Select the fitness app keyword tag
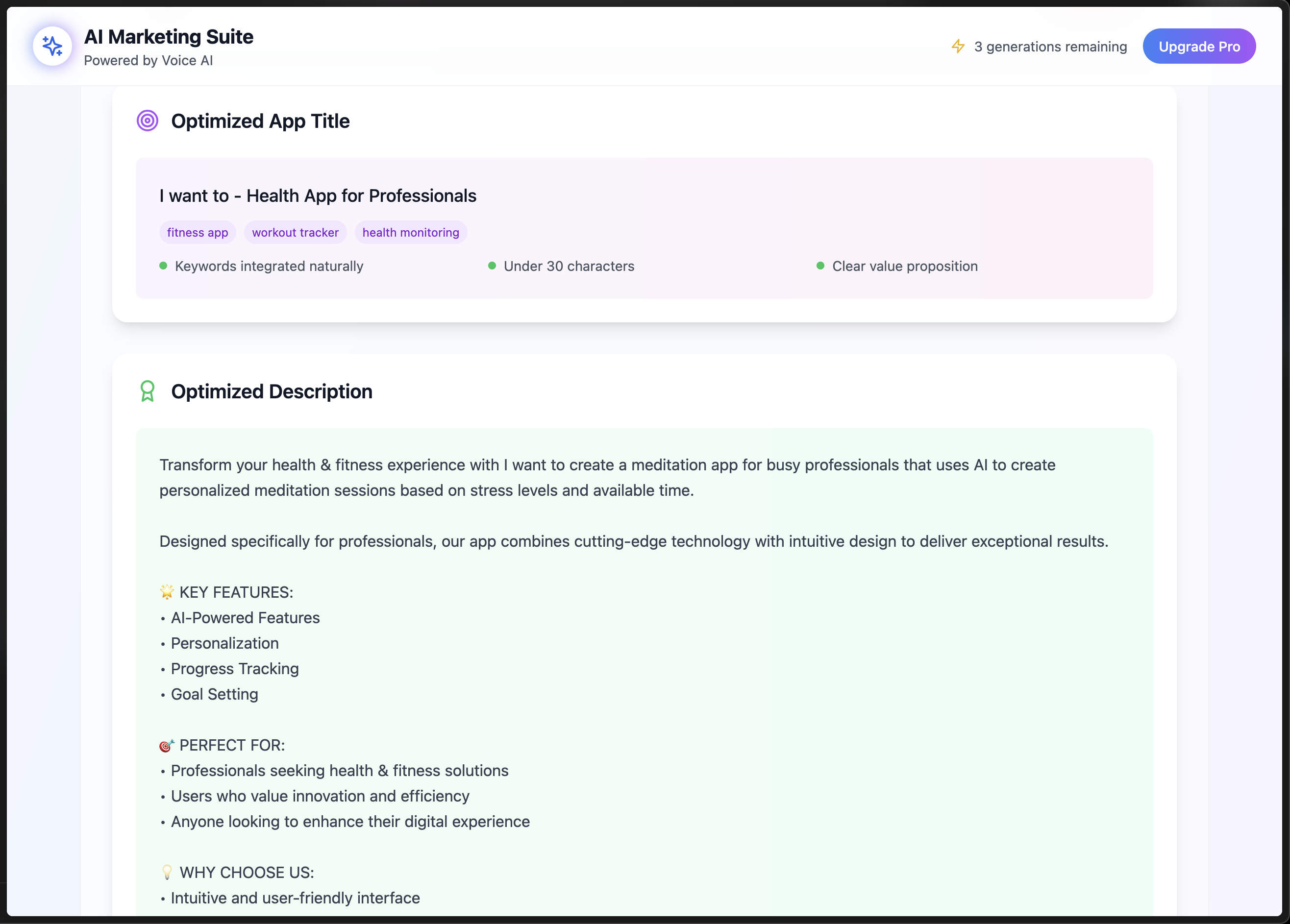 [x=198, y=232]
